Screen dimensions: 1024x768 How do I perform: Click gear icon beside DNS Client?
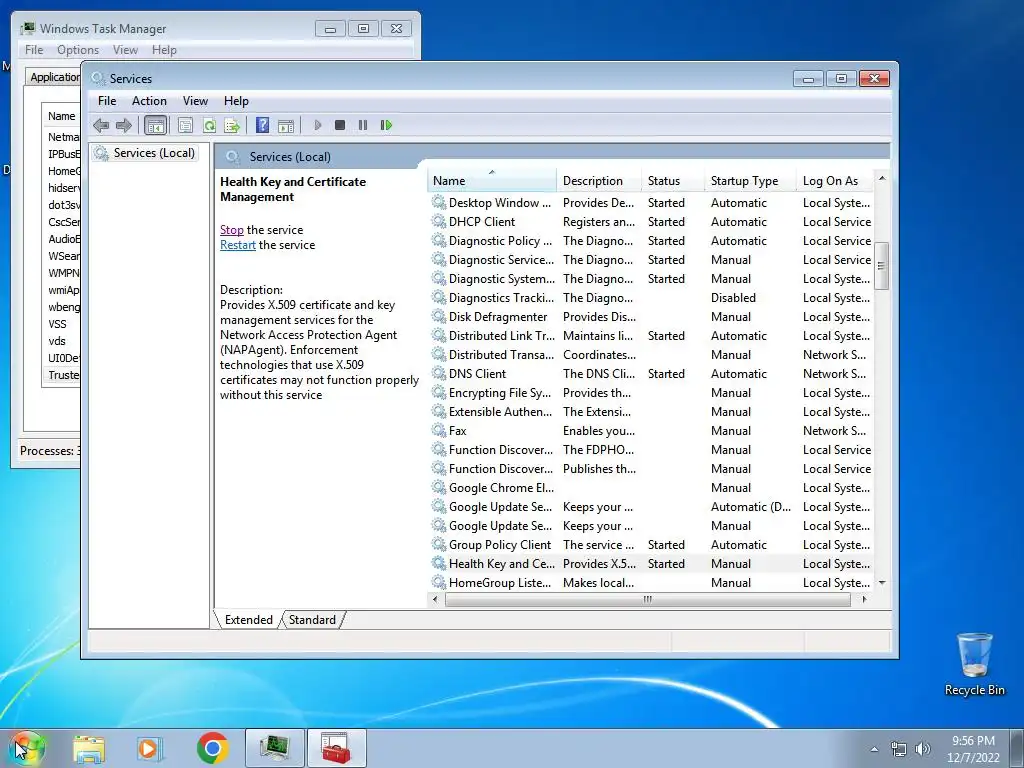point(439,374)
